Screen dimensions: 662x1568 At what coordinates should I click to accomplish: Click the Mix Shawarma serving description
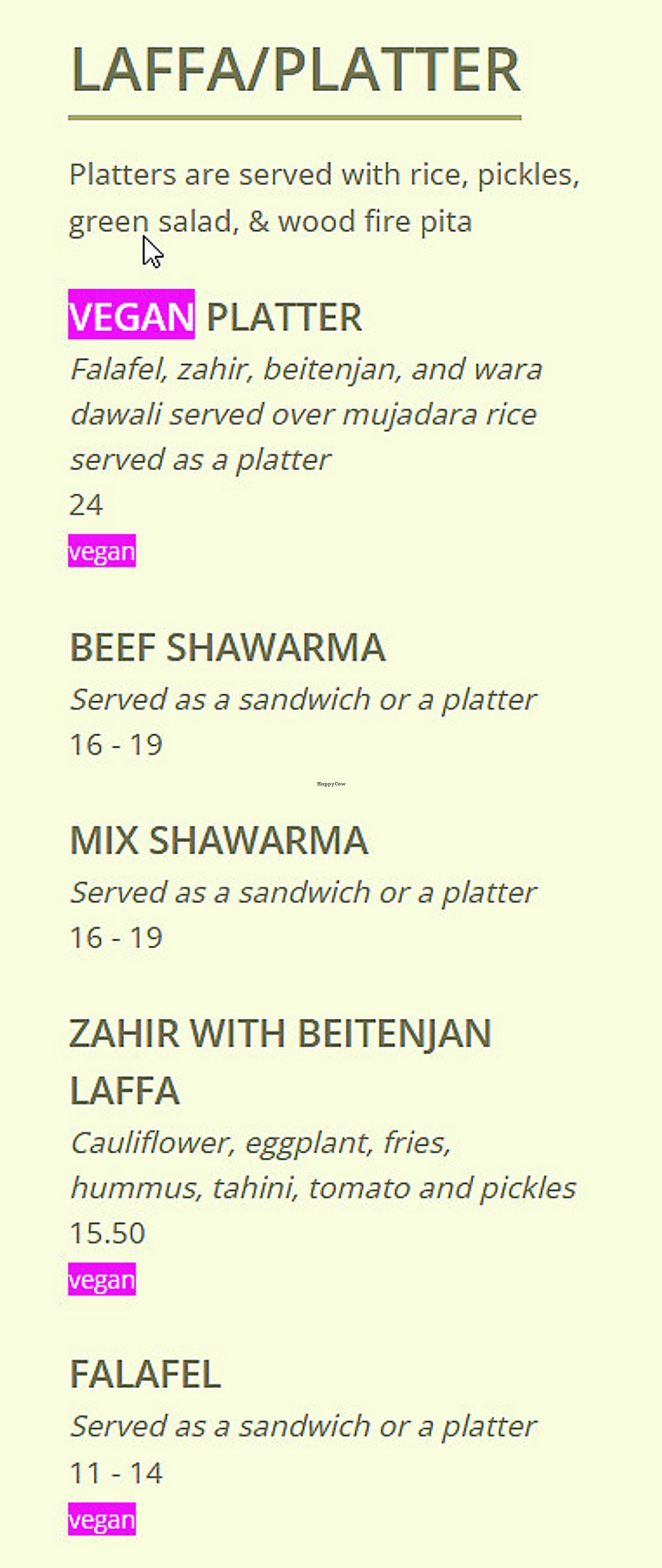(x=303, y=893)
